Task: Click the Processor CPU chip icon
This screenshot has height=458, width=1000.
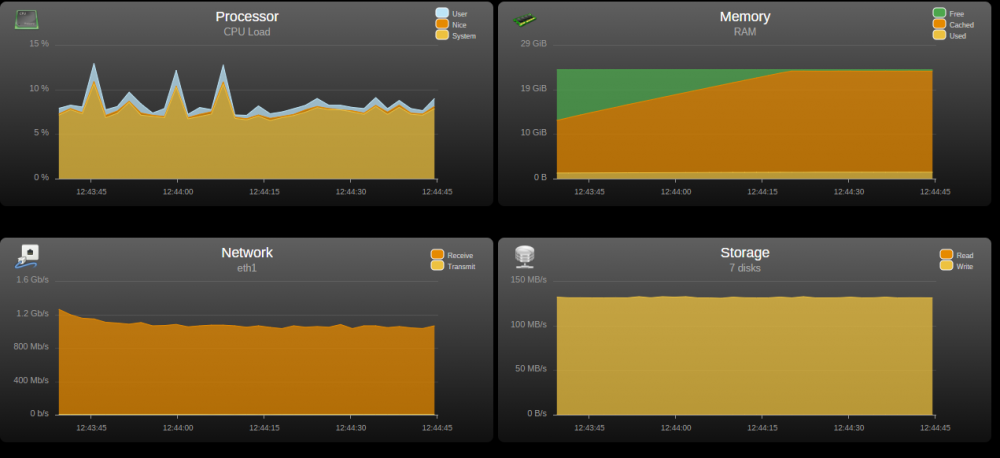Action: [x=27, y=20]
